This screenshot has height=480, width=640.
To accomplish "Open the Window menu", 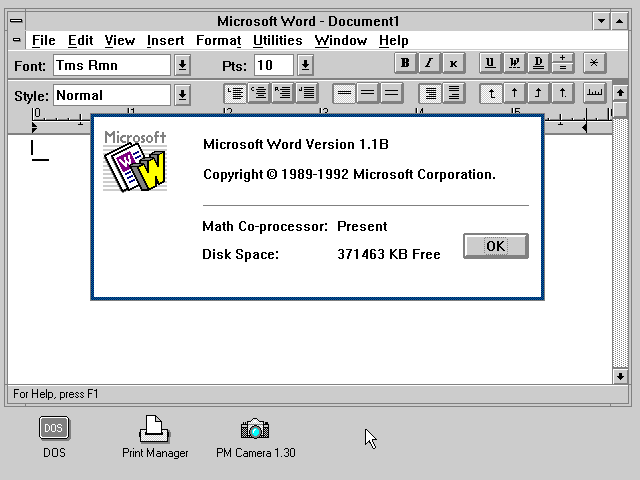I will click(341, 40).
